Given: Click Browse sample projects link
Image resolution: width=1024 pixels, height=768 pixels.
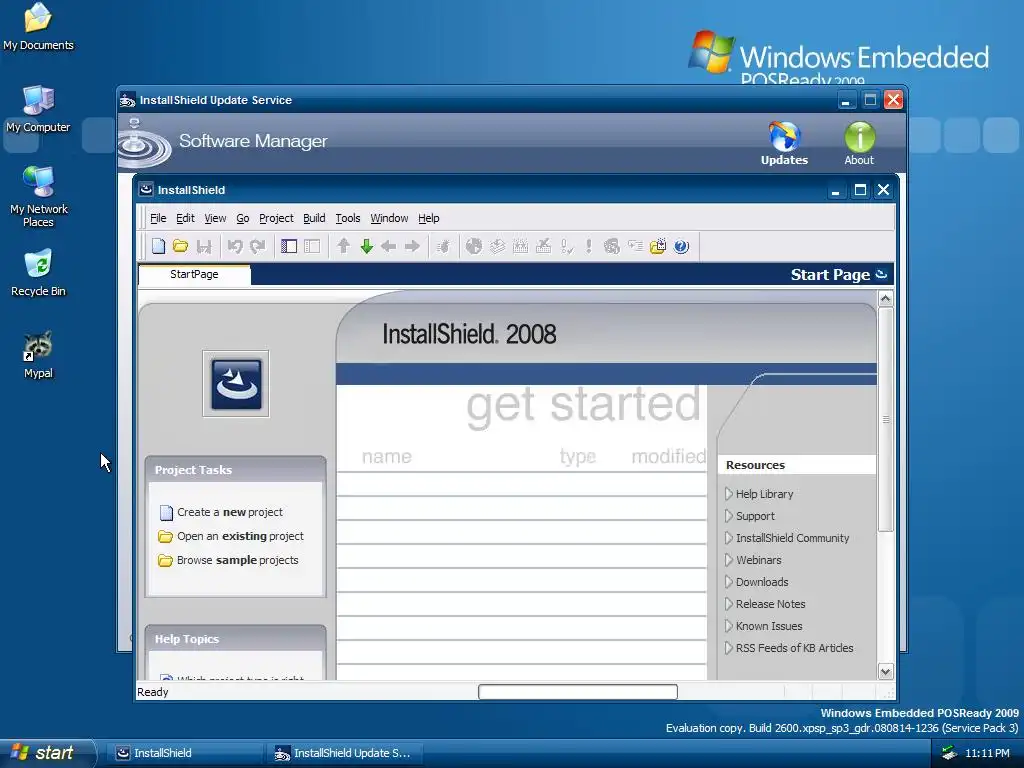Looking at the screenshot, I should click(x=238, y=560).
